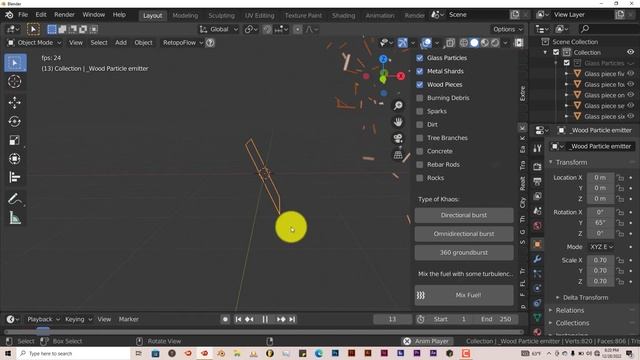The image size is (640, 360).
Task: Click the Directional burst button
Action: pyautogui.click(x=464, y=215)
